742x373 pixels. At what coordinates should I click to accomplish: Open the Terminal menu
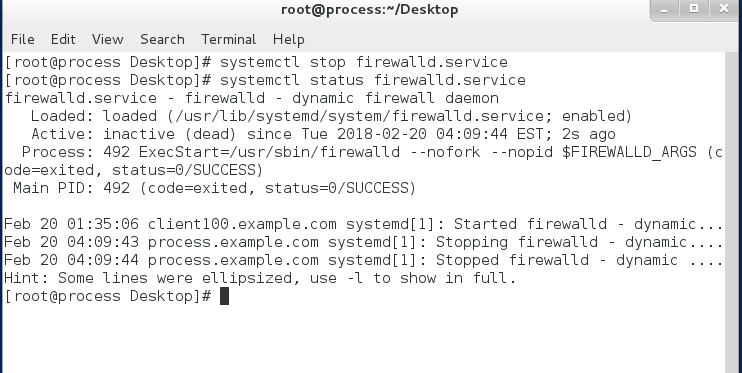coord(229,39)
